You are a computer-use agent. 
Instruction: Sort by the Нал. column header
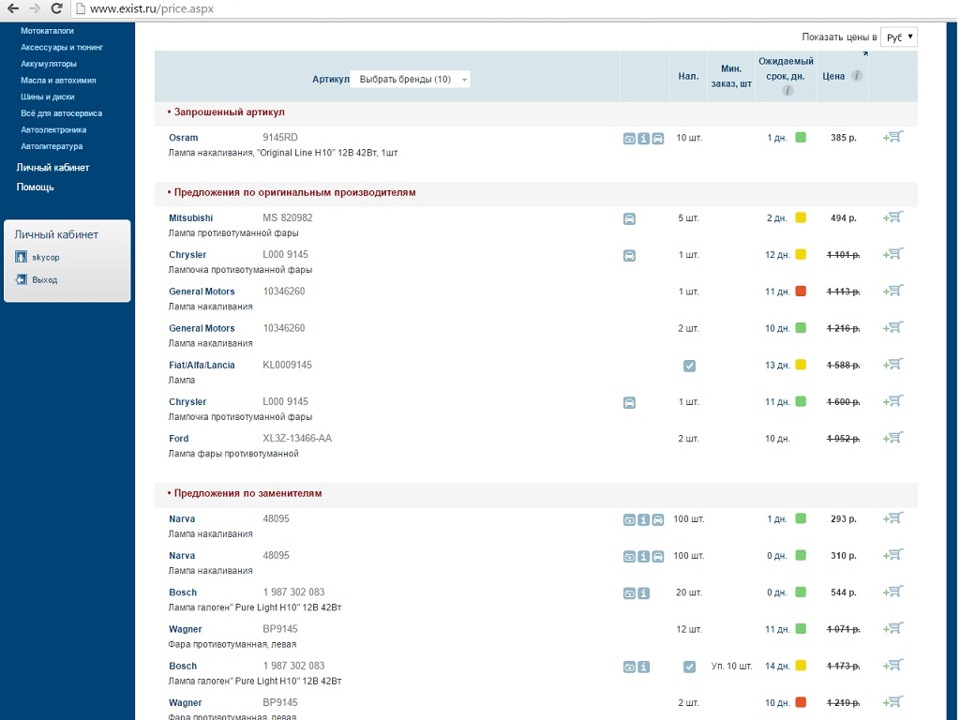pos(688,76)
